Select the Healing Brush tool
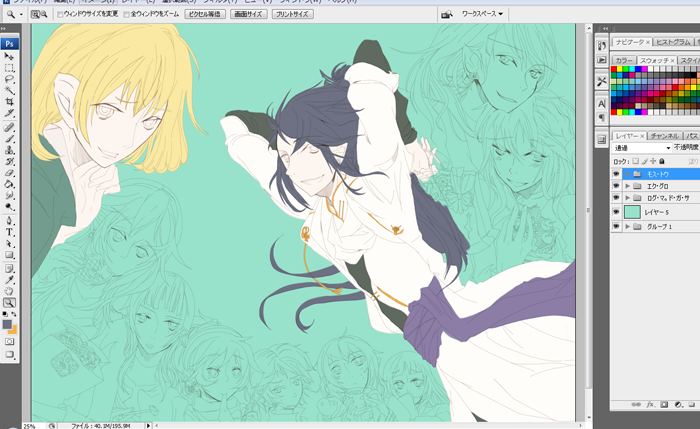The image size is (700, 429). click(9, 128)
